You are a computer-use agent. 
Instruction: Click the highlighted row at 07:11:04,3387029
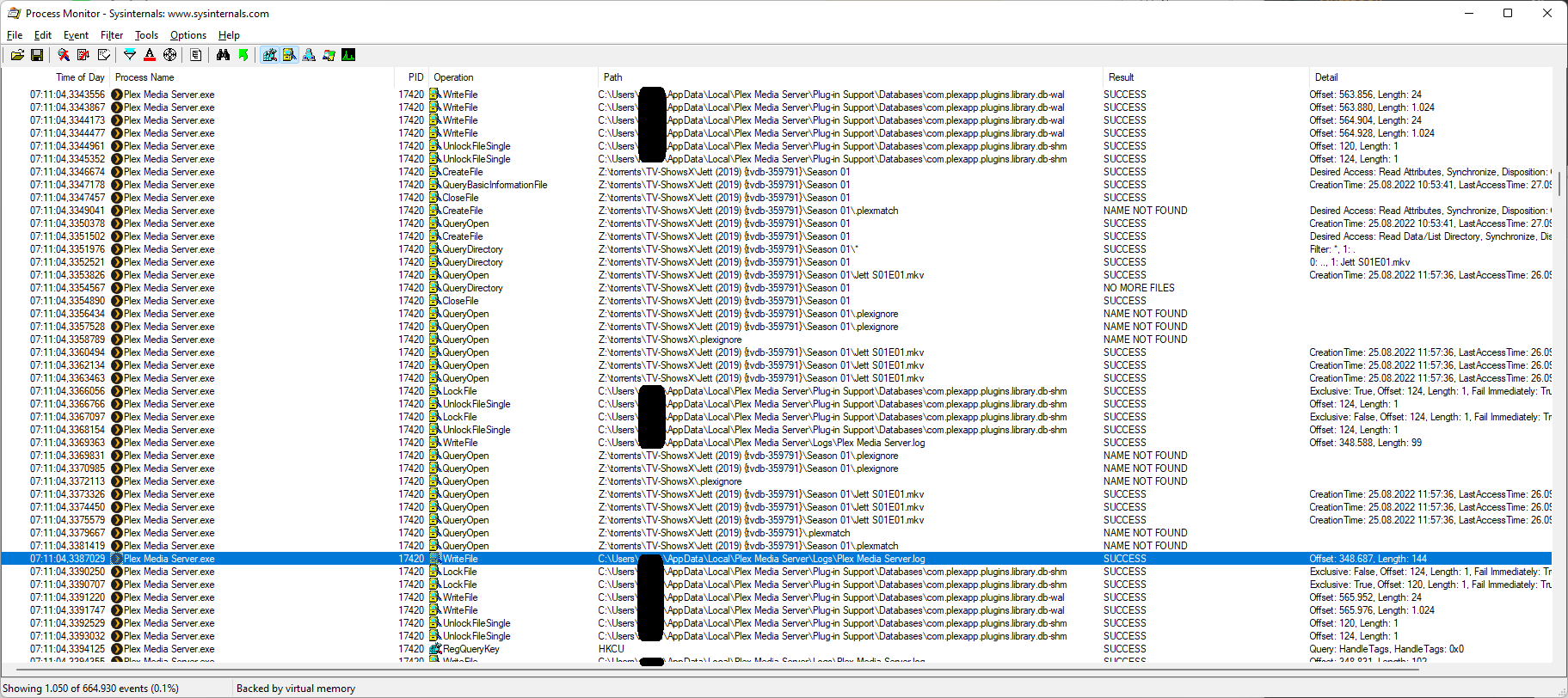point(777,559)
